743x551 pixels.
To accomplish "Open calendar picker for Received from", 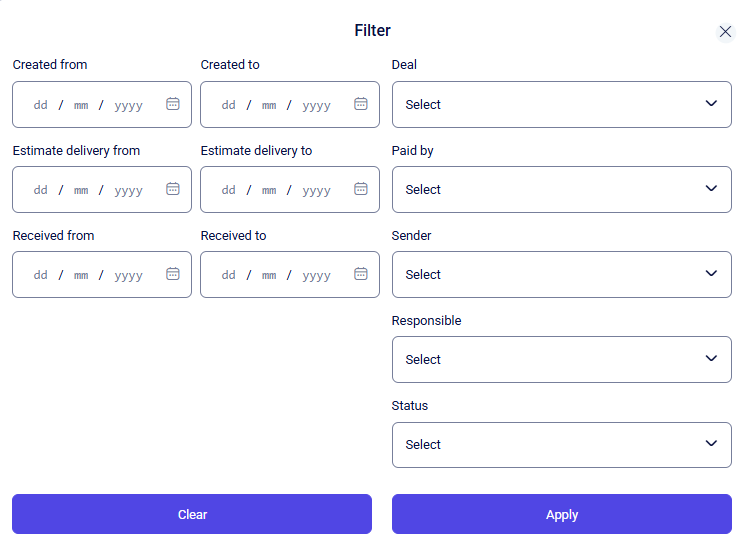I will (x=173, y=274).
